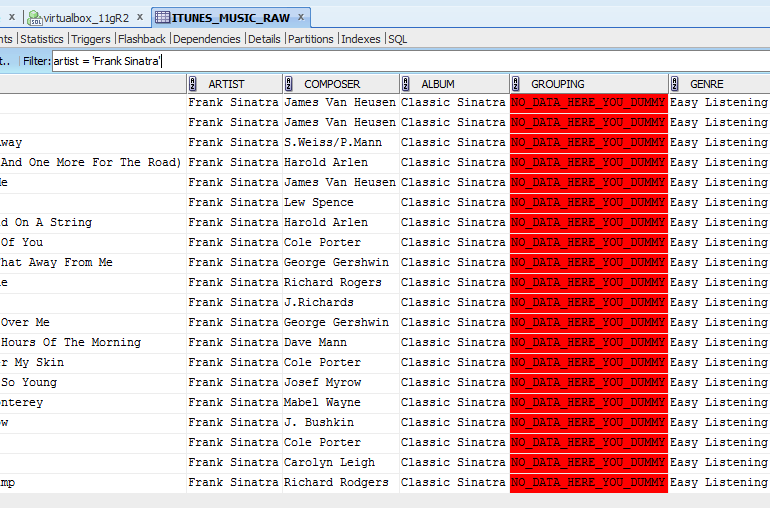Close the ITUNES_MUSIC_RAW tab
770x508 pixels.
(x=301, y=17)
